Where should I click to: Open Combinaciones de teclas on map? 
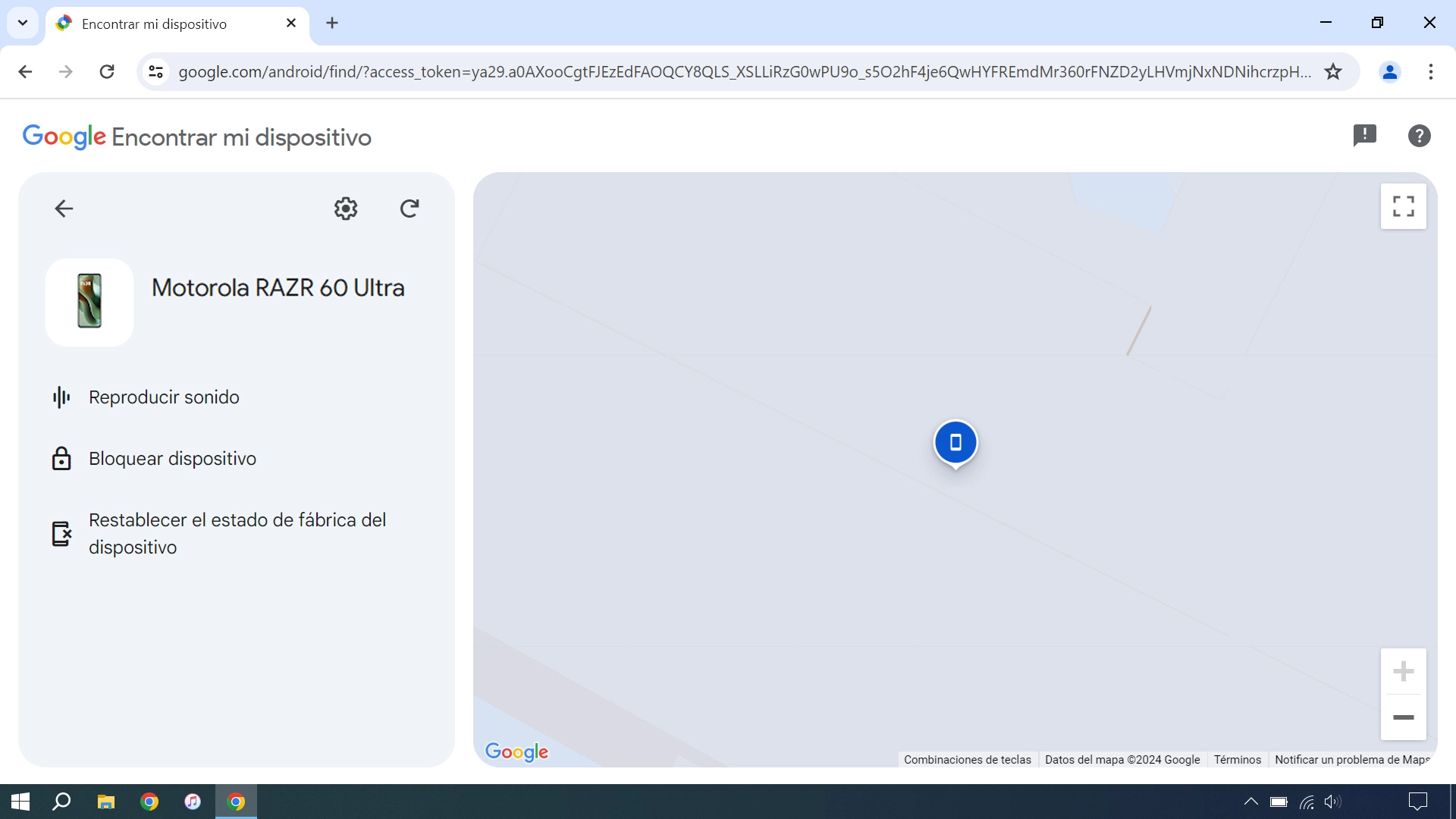pos(967,759)
